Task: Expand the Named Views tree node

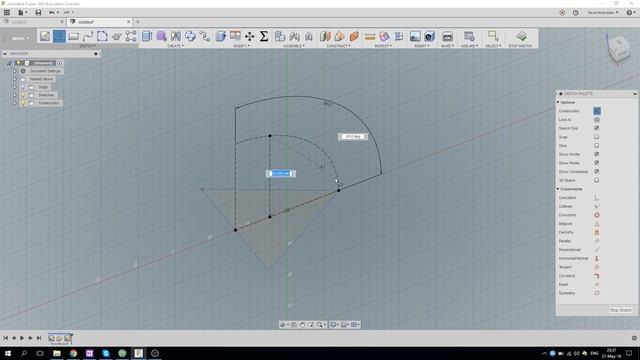Action: coord(15,79)
